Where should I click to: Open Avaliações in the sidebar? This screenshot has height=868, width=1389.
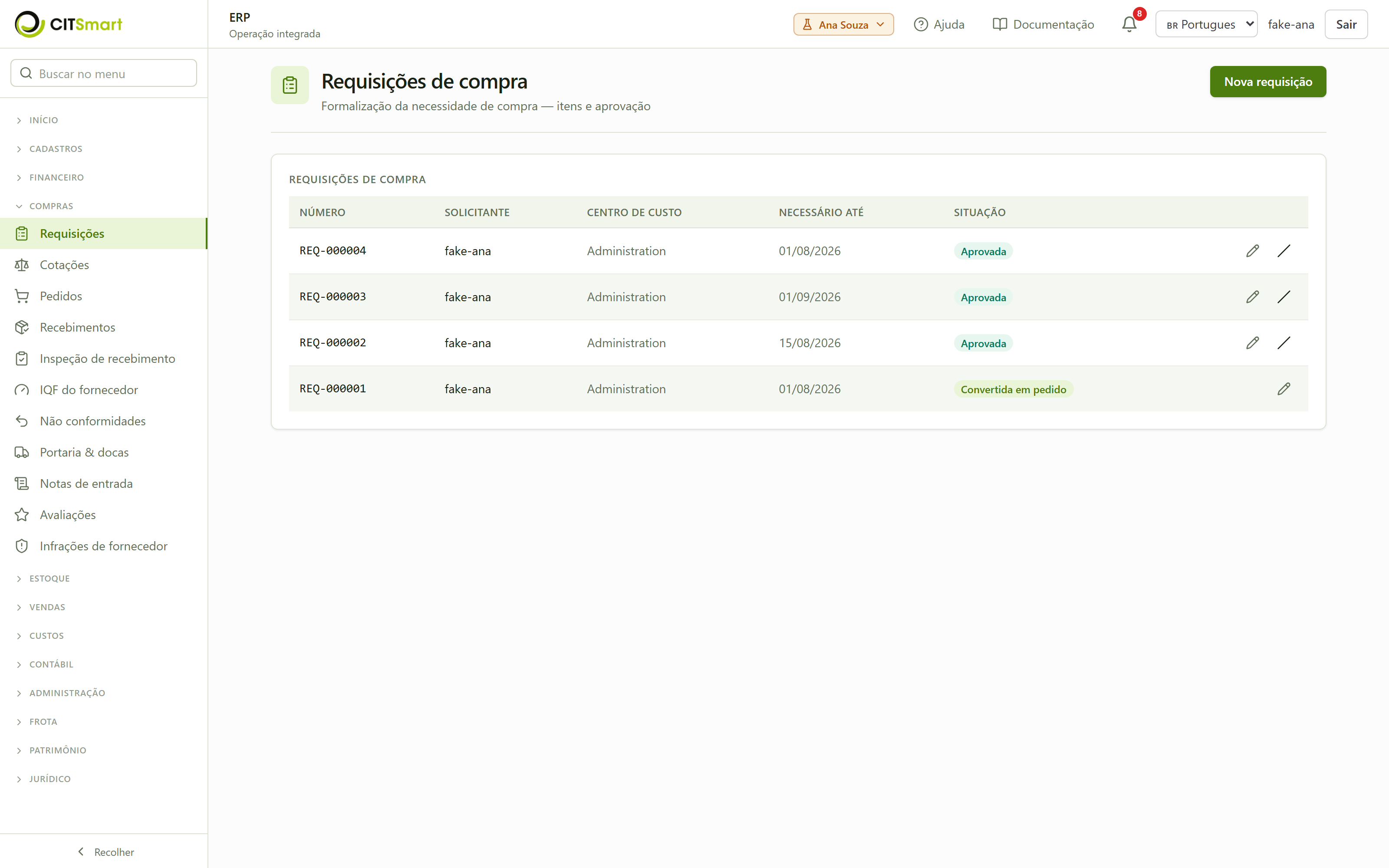(103, 515)
